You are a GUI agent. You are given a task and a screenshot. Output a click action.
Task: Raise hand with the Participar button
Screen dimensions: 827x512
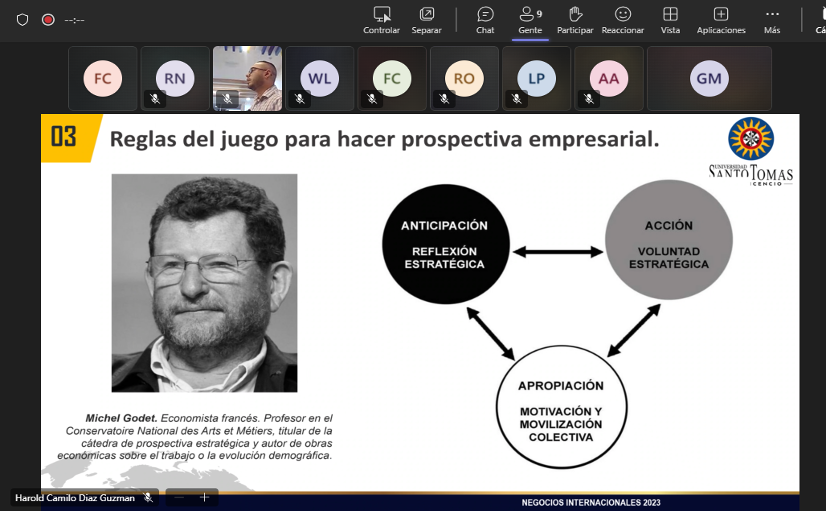point(575,15)
